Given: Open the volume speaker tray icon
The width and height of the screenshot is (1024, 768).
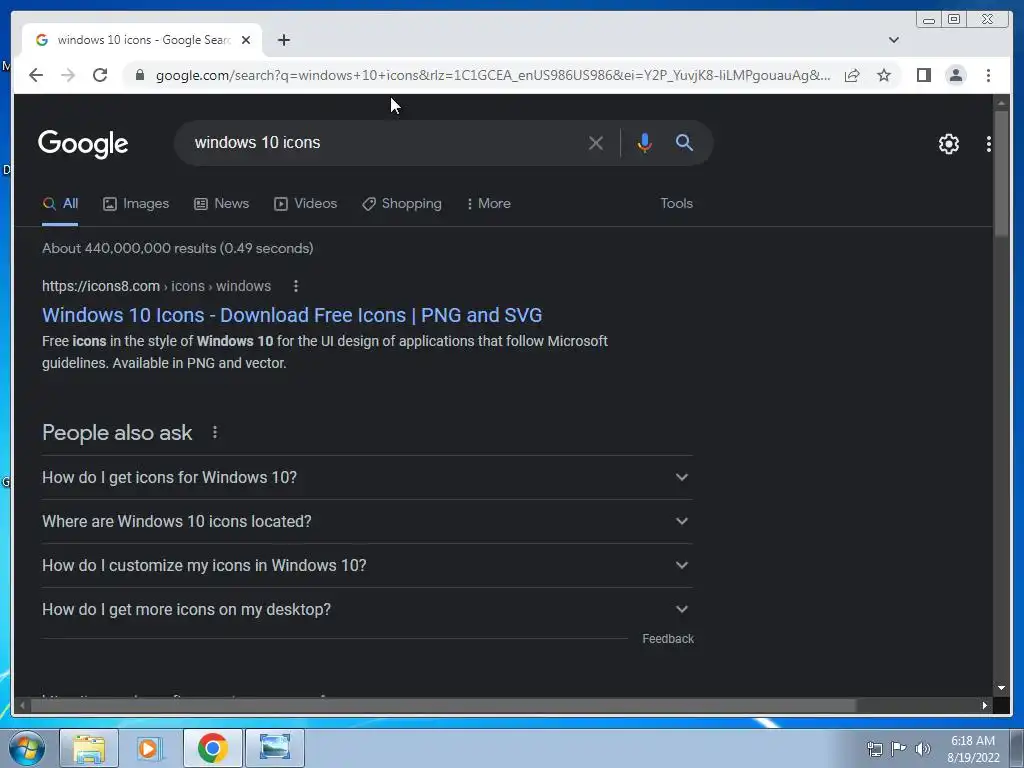Looking at the screenshot, I should [x=923, y=749].
